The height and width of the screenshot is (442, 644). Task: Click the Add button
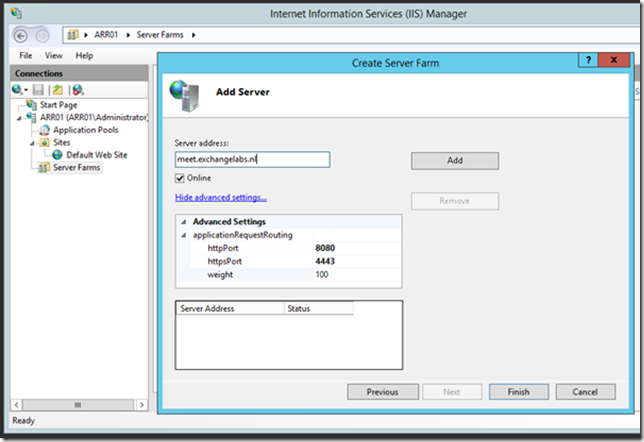tap(454, 160)
